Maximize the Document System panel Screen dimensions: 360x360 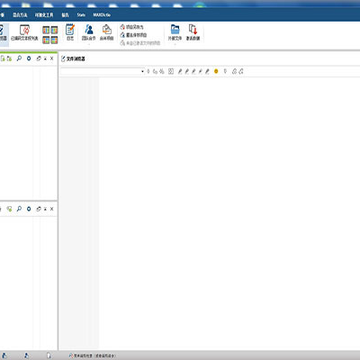tap(45, 59)
